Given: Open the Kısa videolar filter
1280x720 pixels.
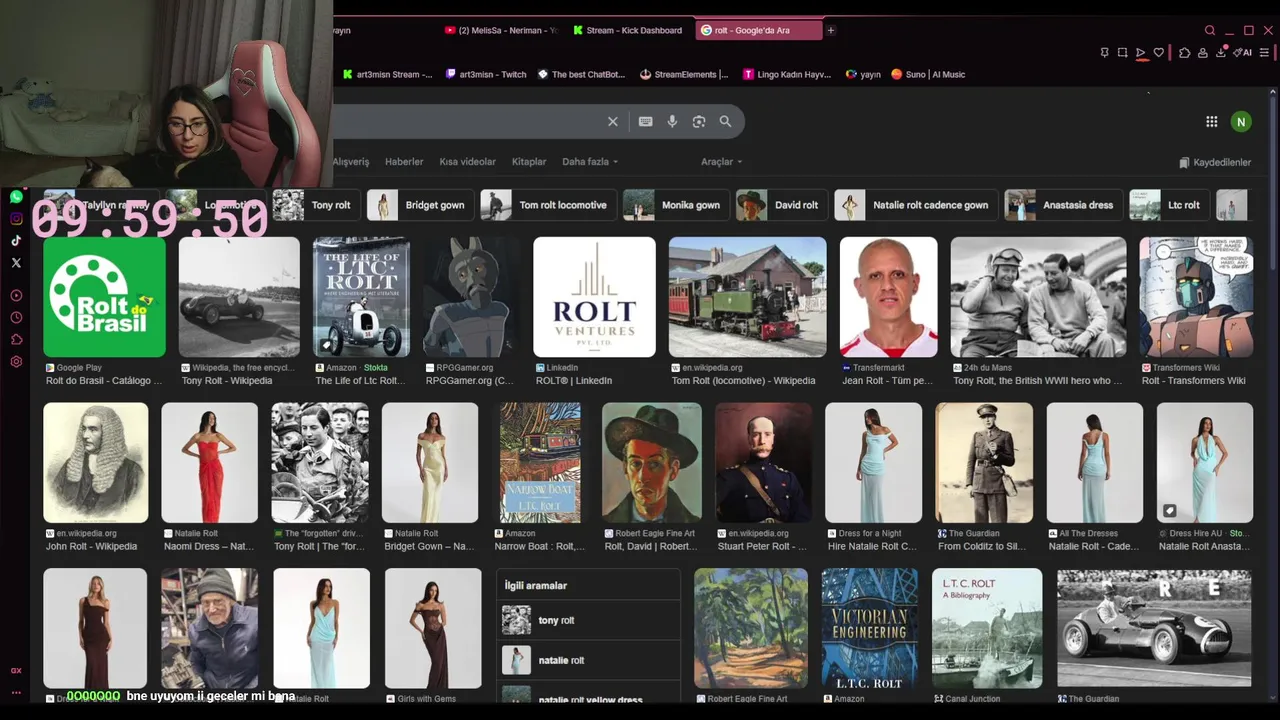Looking at the screenshot, I should [467, 162].
